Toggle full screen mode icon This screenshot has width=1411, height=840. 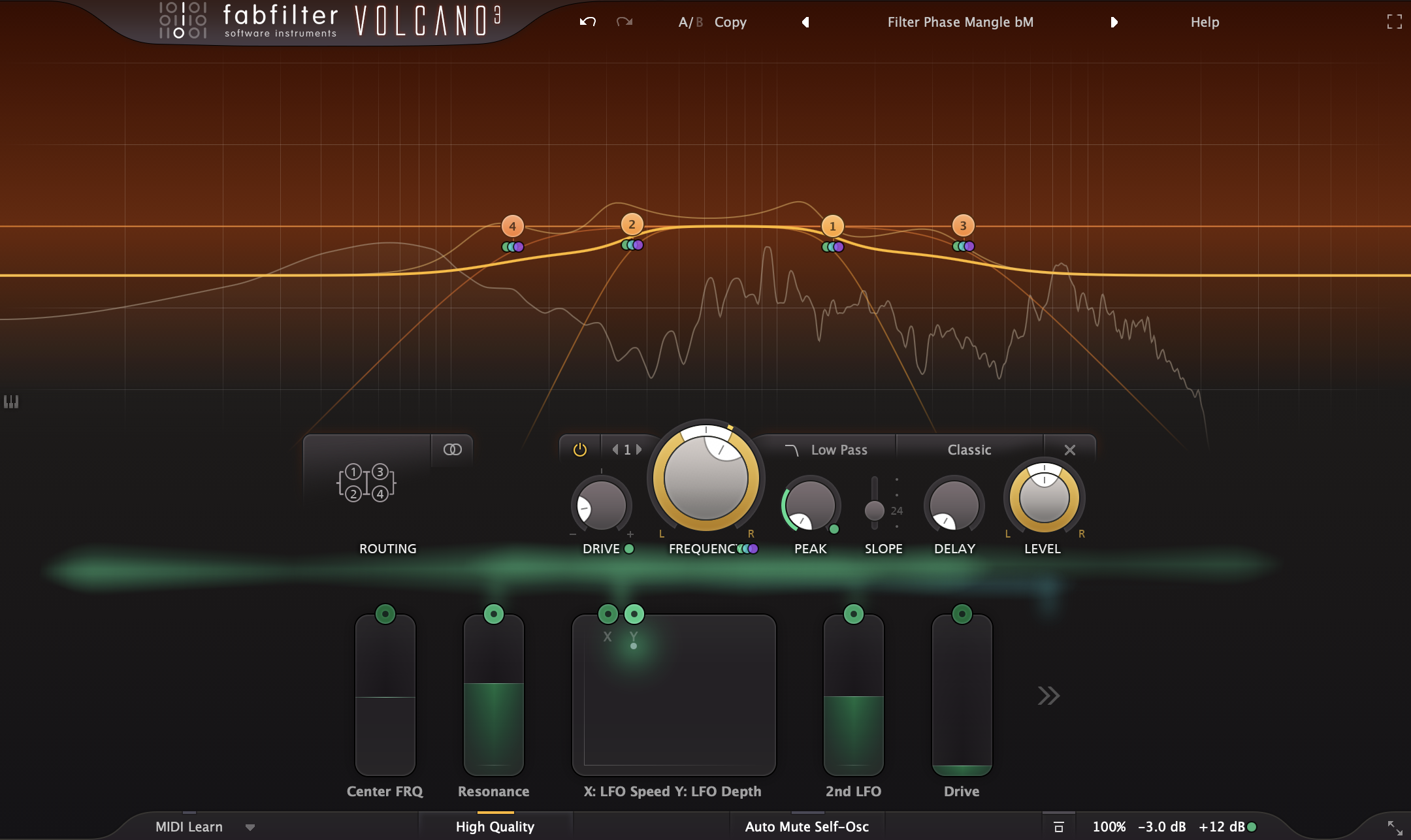click(1394, 22)
